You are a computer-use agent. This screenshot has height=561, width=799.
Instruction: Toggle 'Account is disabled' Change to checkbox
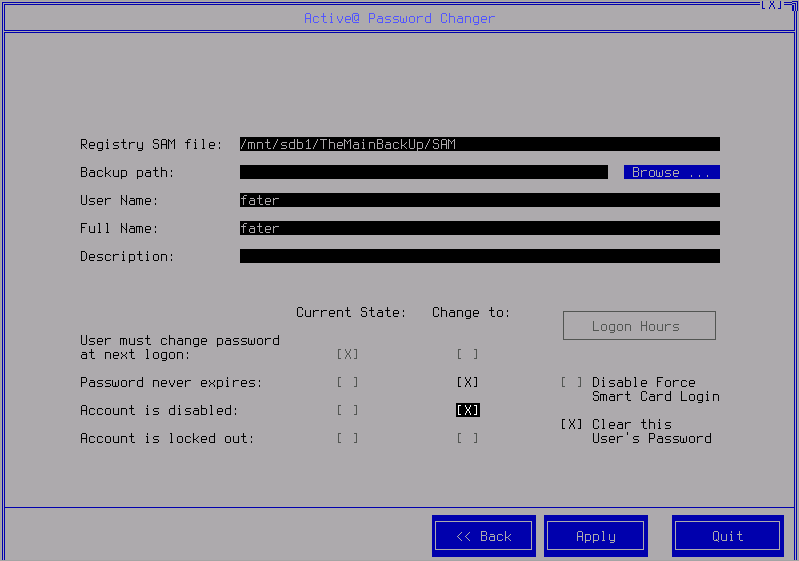pos(467,410)
